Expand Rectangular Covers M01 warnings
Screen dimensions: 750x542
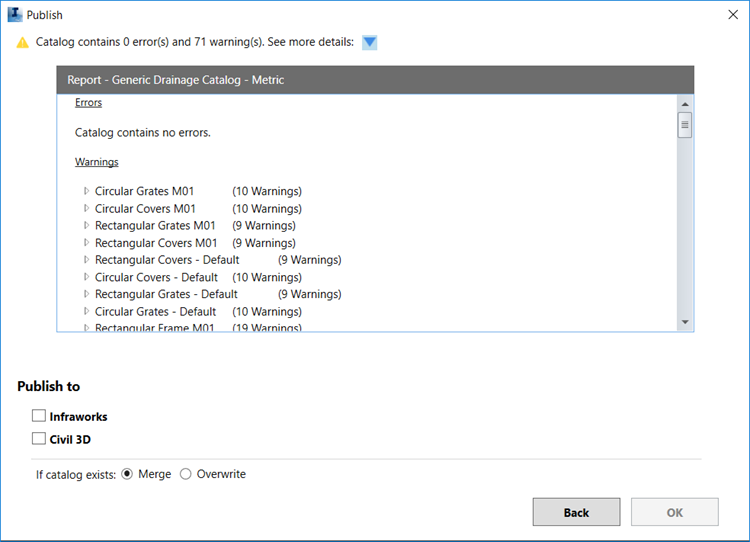[87, 243]
